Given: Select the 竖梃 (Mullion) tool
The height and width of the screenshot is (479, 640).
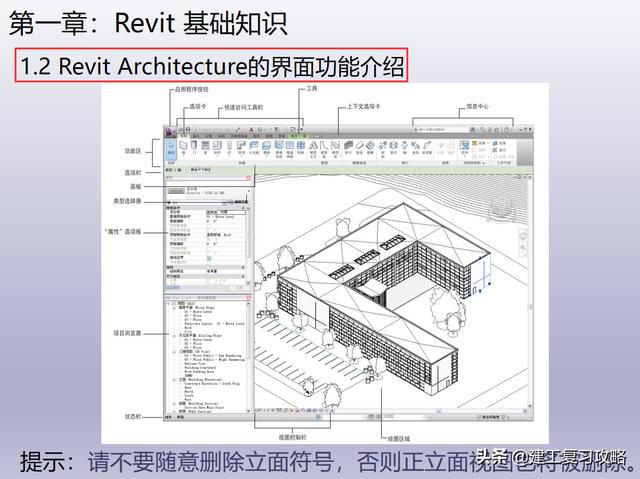Looking at the screenshot, I should click(x=300, y=147).
